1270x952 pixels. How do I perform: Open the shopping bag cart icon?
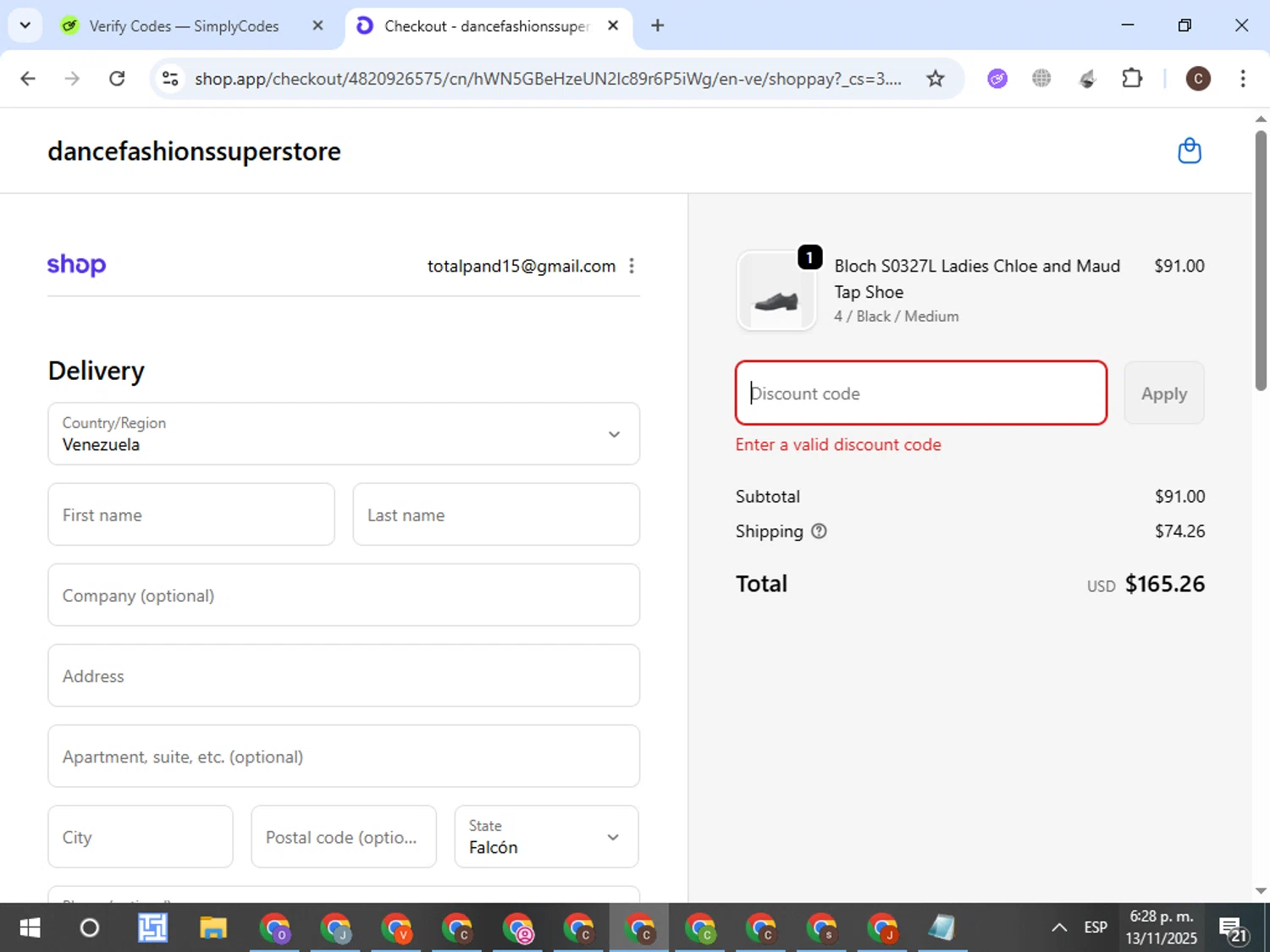tap(1190, 151)
